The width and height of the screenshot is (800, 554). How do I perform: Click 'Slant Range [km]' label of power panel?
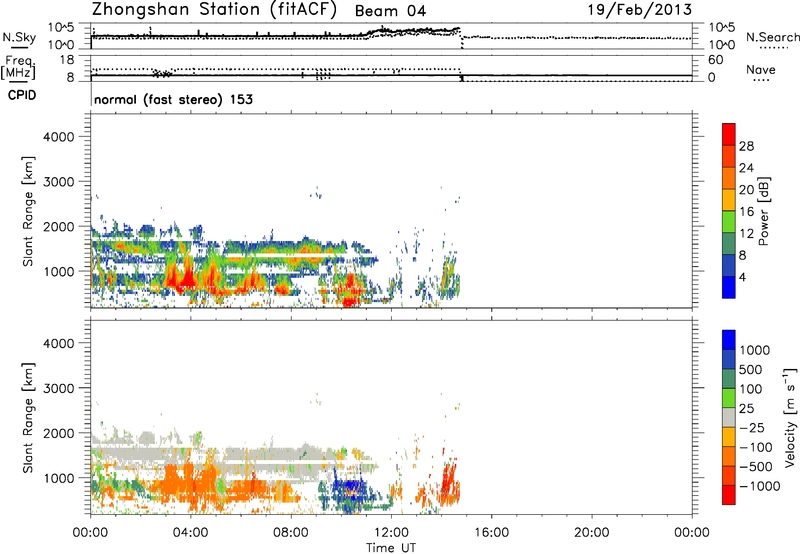[28, 211]
